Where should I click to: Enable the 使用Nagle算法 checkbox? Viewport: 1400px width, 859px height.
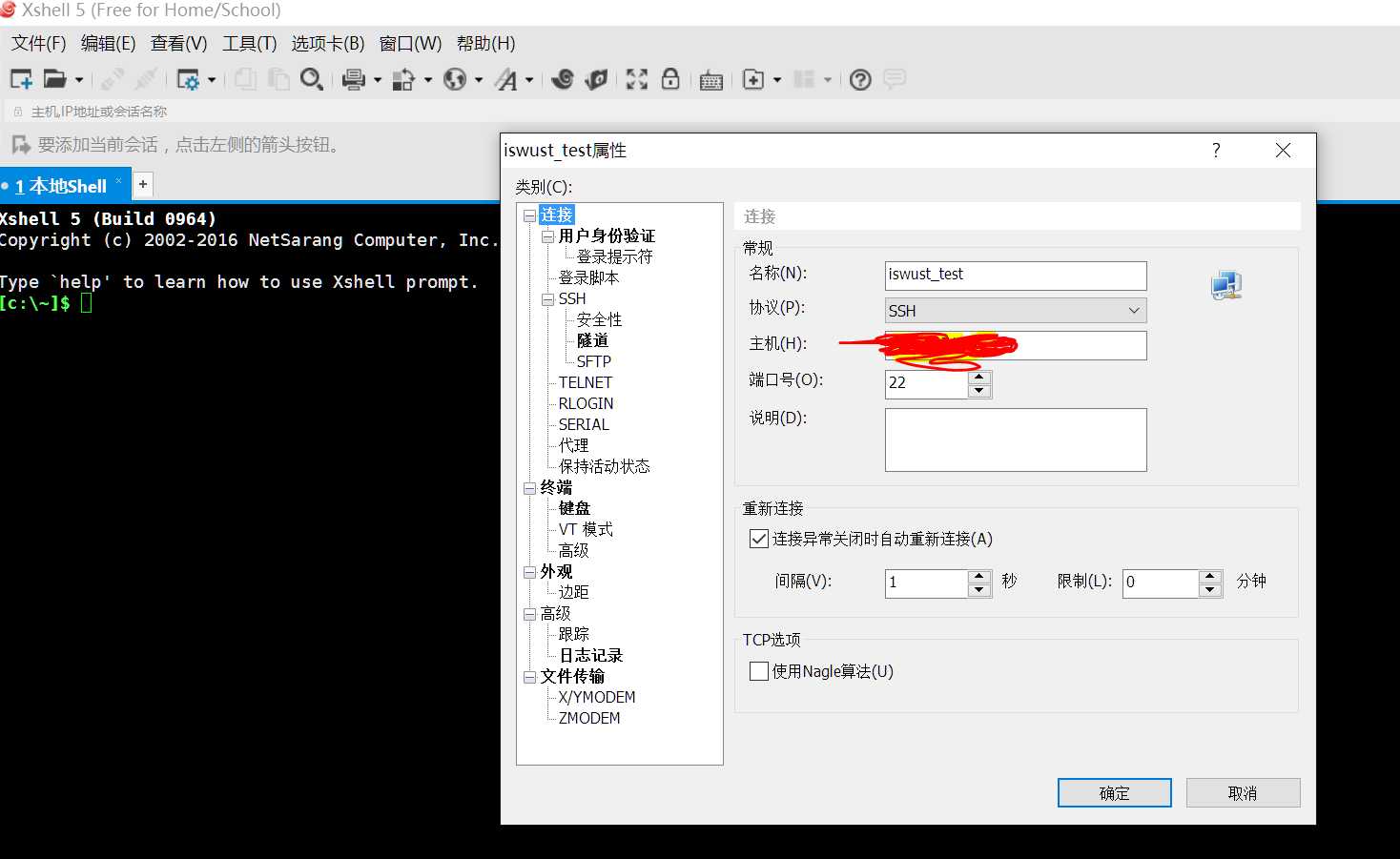759,671
